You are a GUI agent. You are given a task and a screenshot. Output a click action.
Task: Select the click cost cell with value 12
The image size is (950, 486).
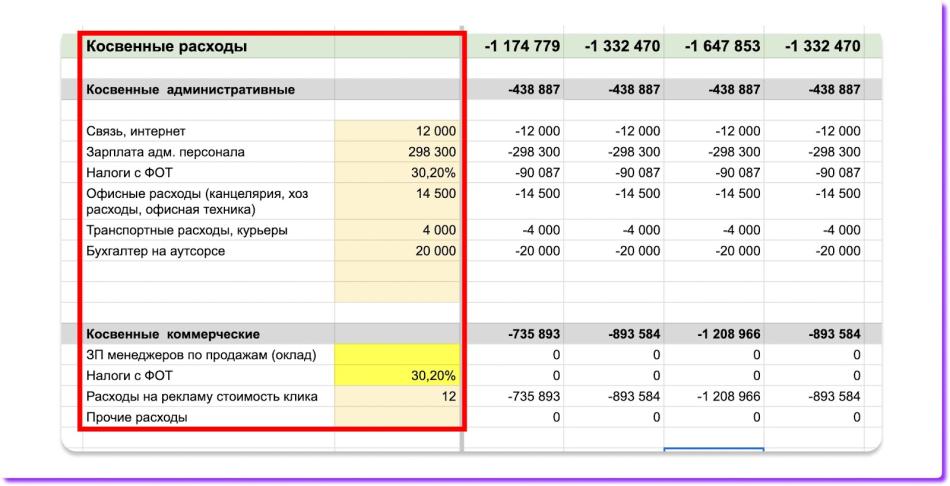[x=398, y=397]
